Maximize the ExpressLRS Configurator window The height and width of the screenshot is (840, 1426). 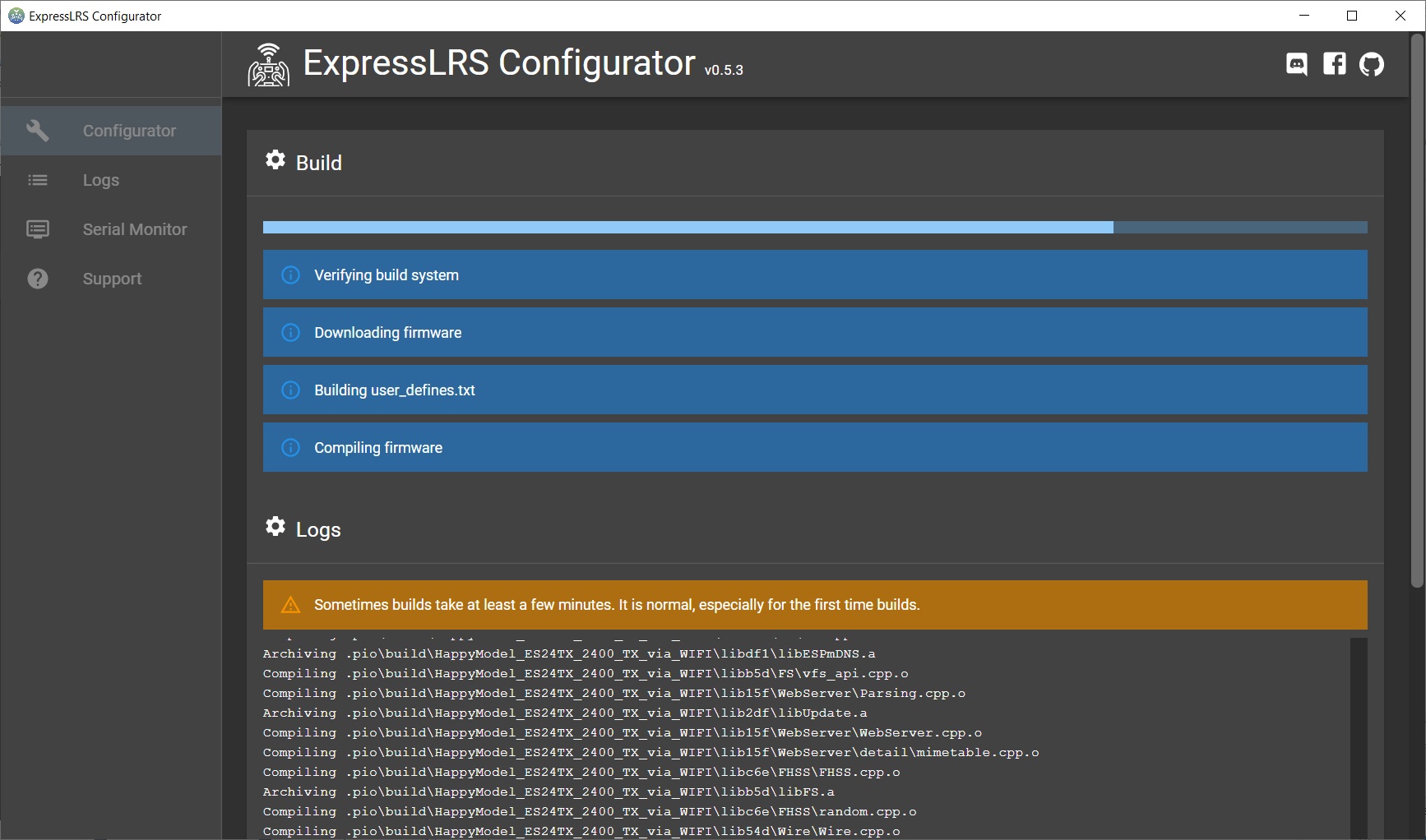(x=1352, y=16)
